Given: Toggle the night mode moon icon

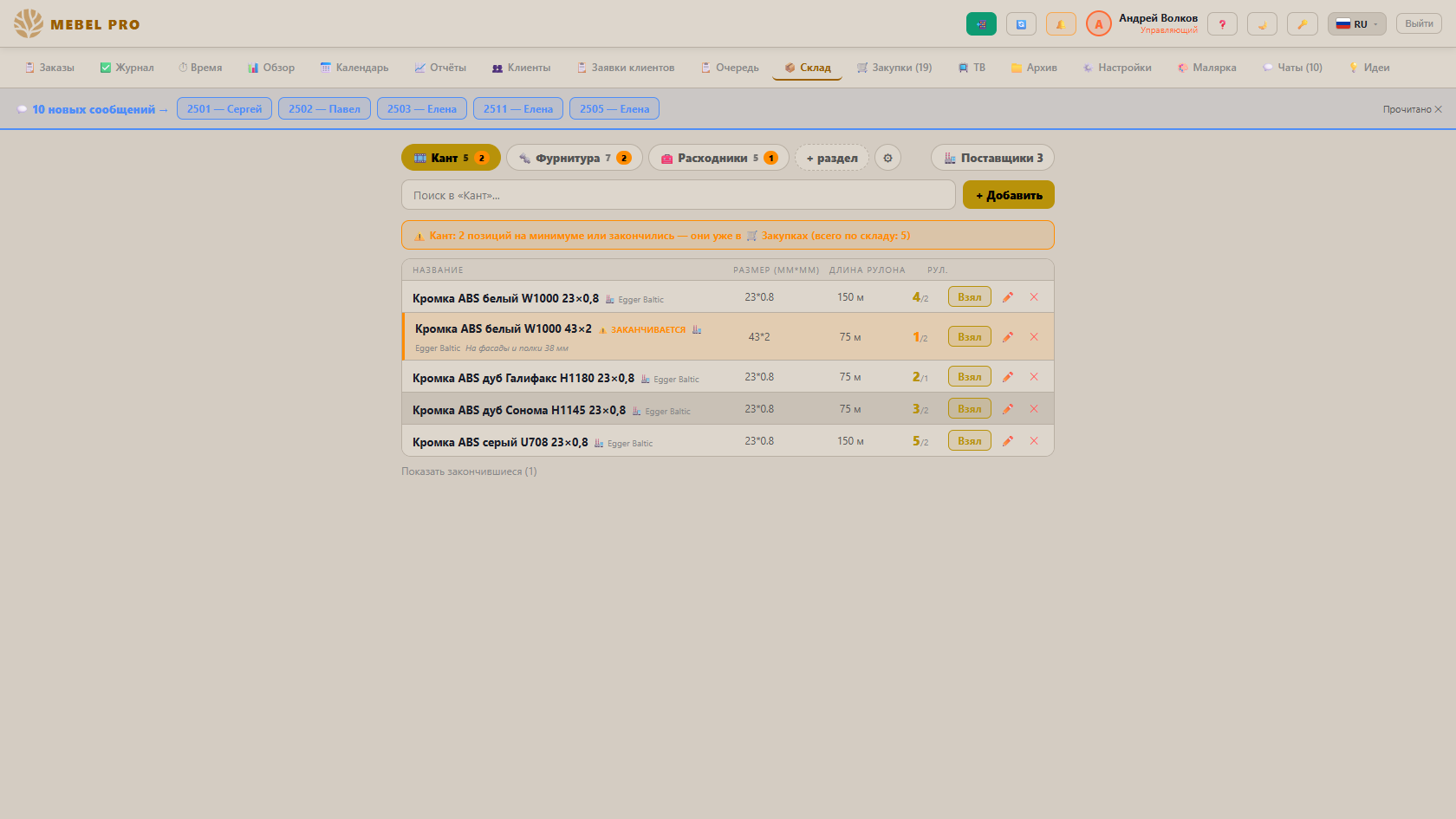Looking at the screenshot, I should [1262, 24].
